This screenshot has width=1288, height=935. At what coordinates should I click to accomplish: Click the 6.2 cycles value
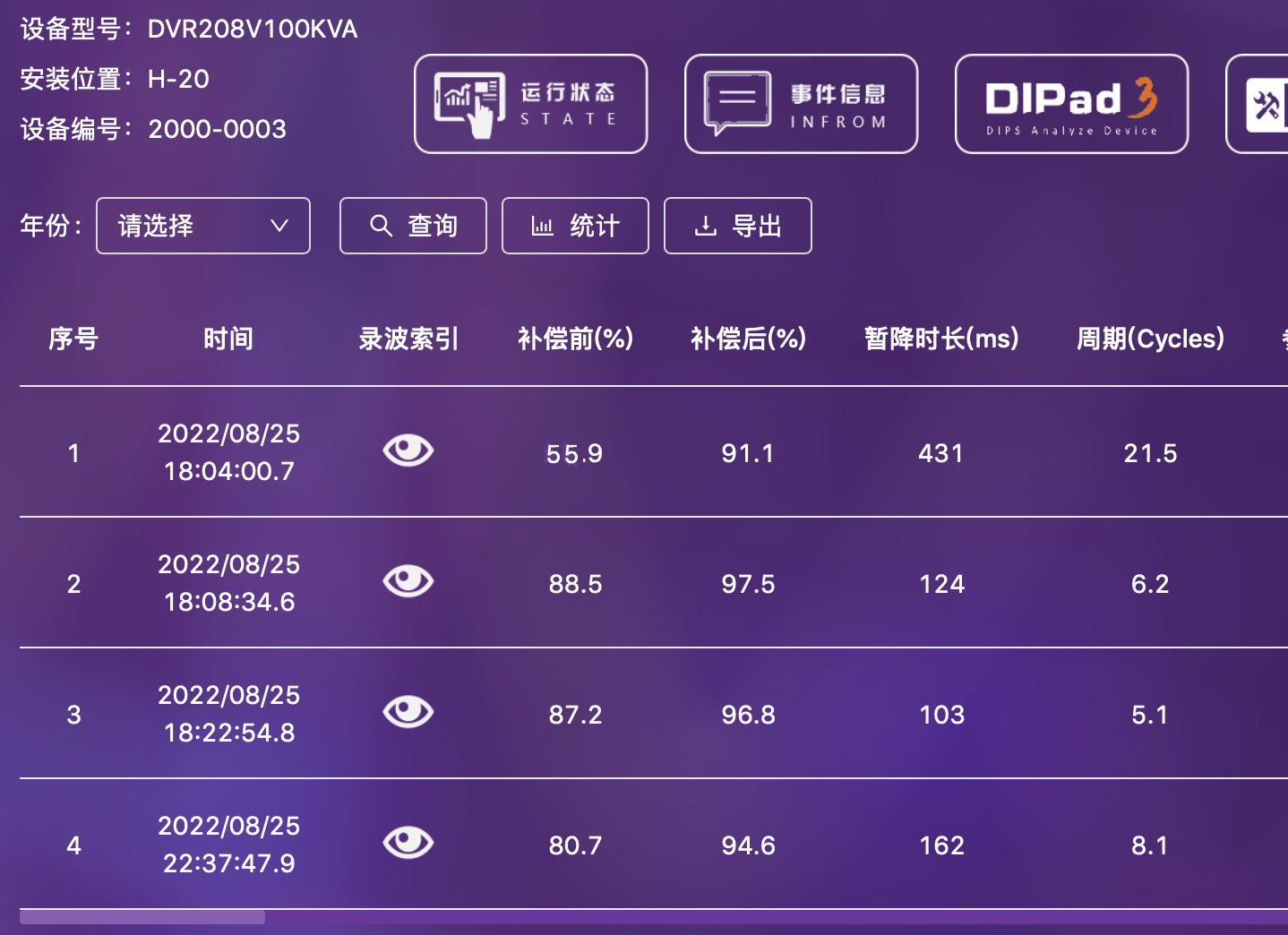1150,585
